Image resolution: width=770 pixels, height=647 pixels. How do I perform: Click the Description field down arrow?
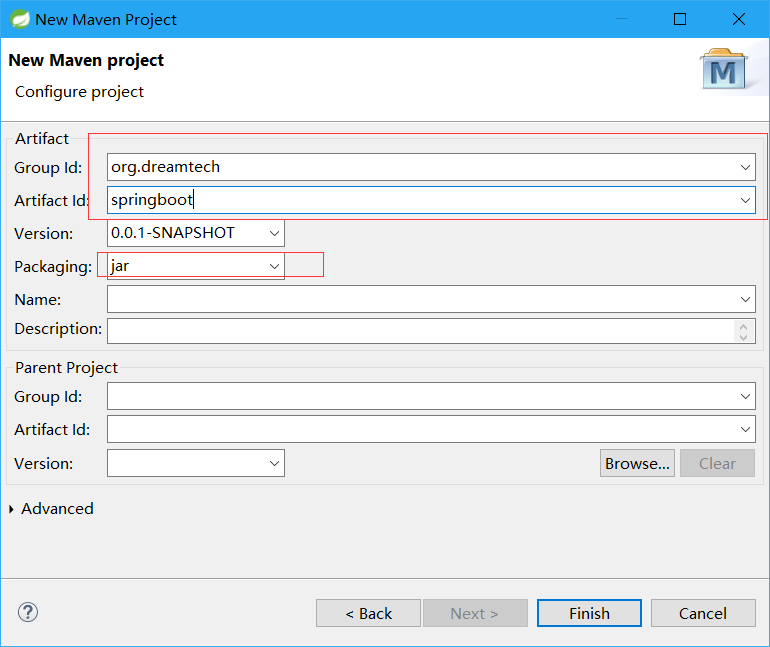point(743,337)
